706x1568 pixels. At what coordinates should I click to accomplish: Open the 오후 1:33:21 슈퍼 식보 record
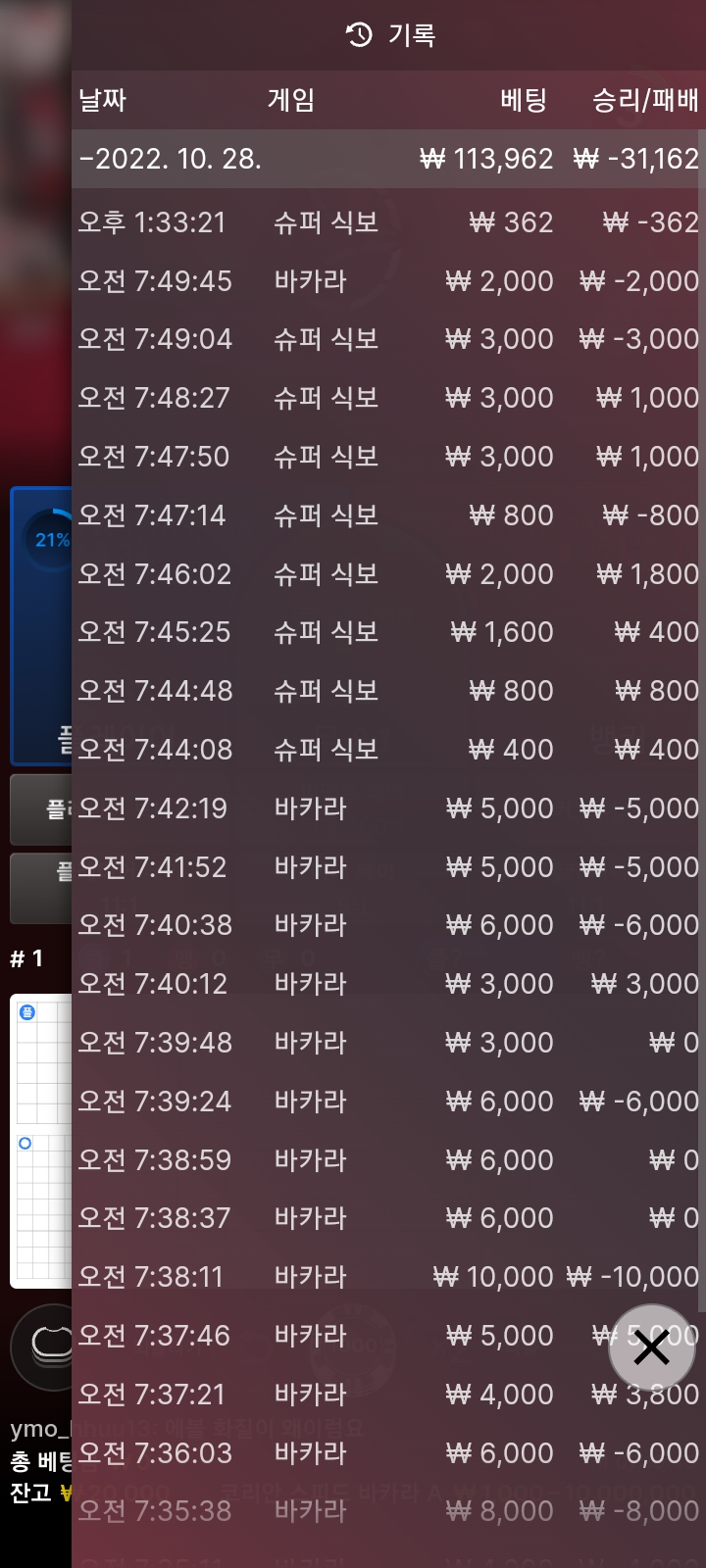388,222
